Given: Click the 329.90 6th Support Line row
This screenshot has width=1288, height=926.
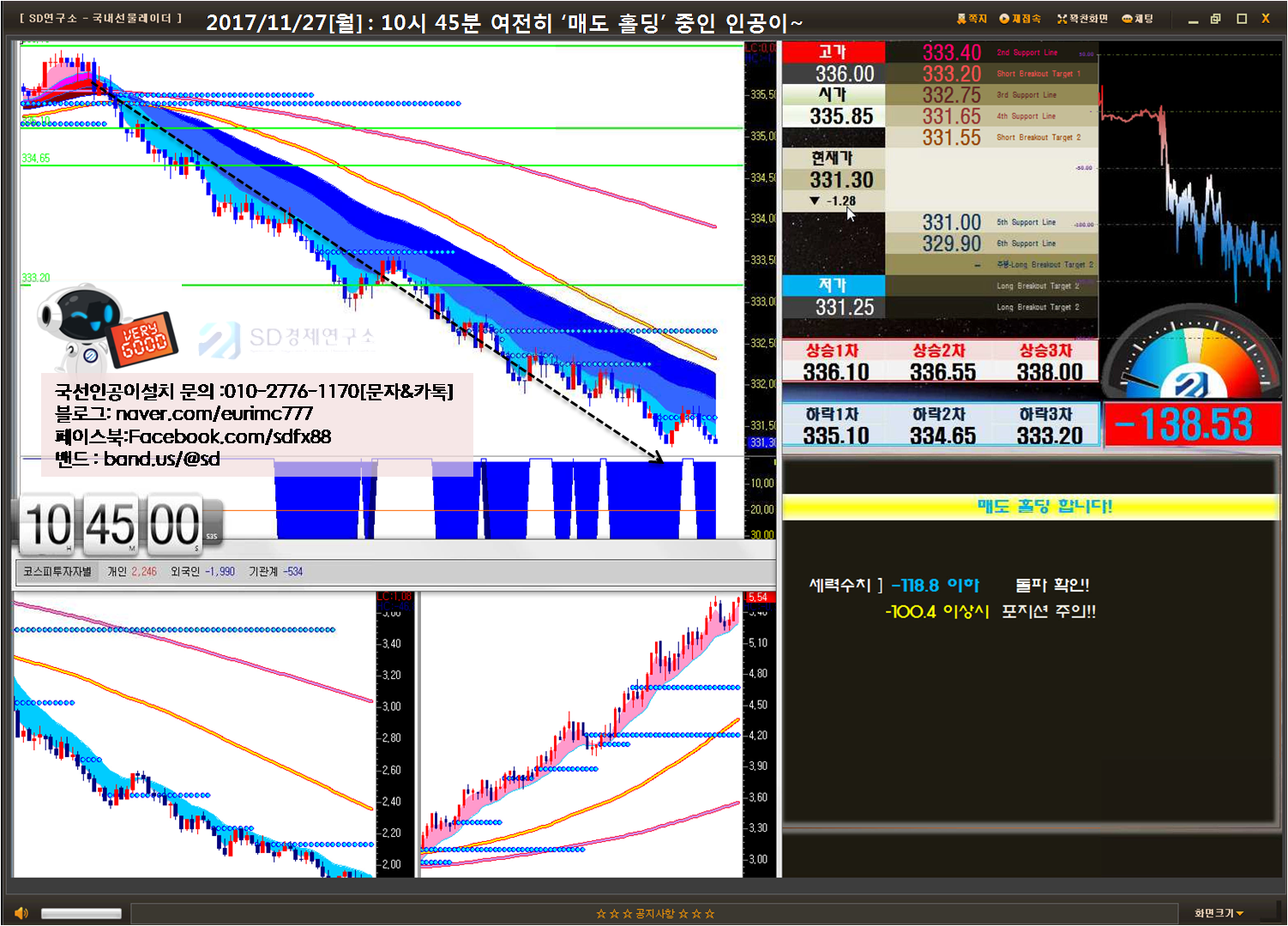Looking at the screenshot, I should point(991,244).
